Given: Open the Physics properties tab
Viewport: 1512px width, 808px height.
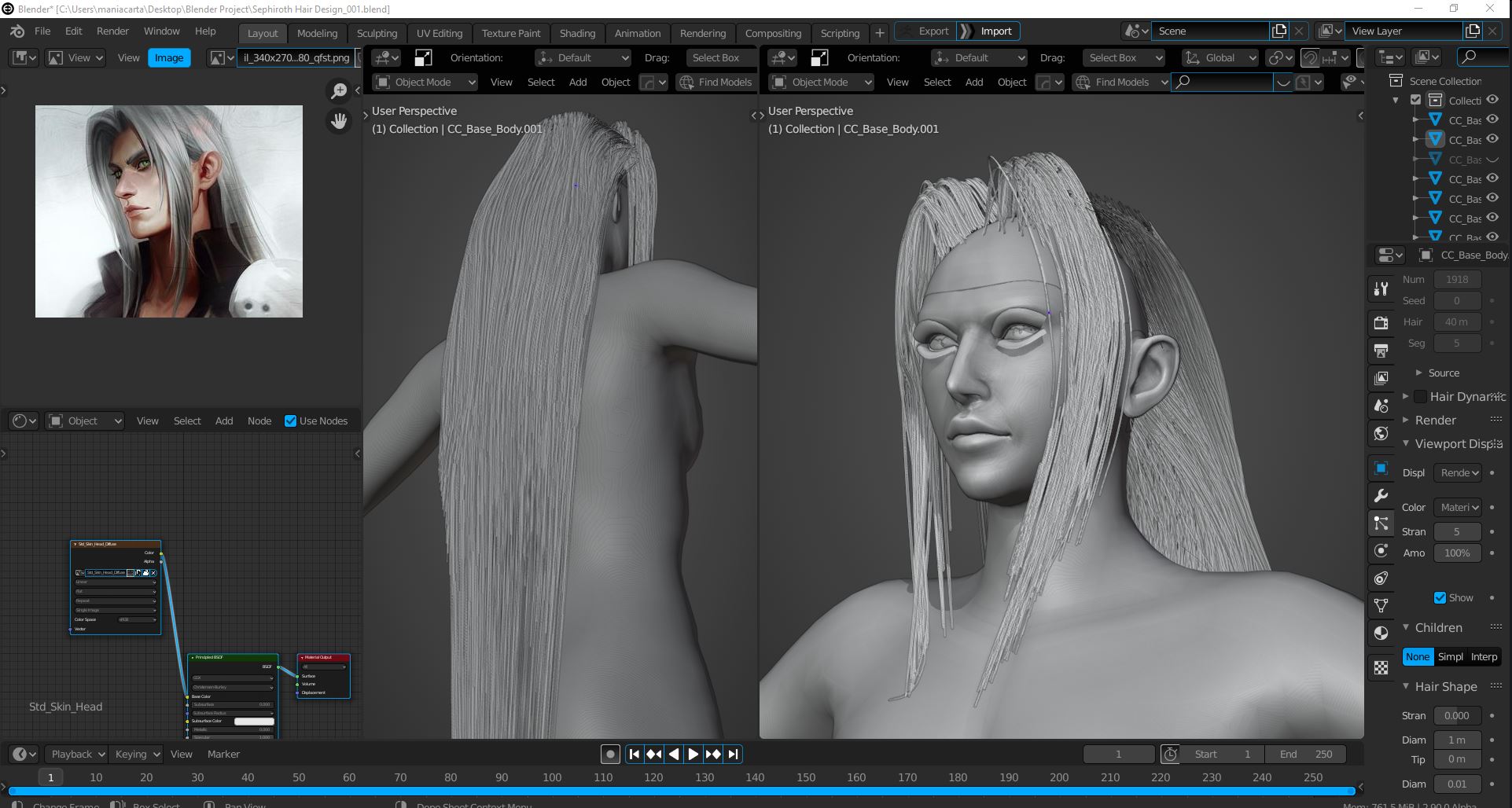Looking at the screenshot, I should click(1381, 550).
